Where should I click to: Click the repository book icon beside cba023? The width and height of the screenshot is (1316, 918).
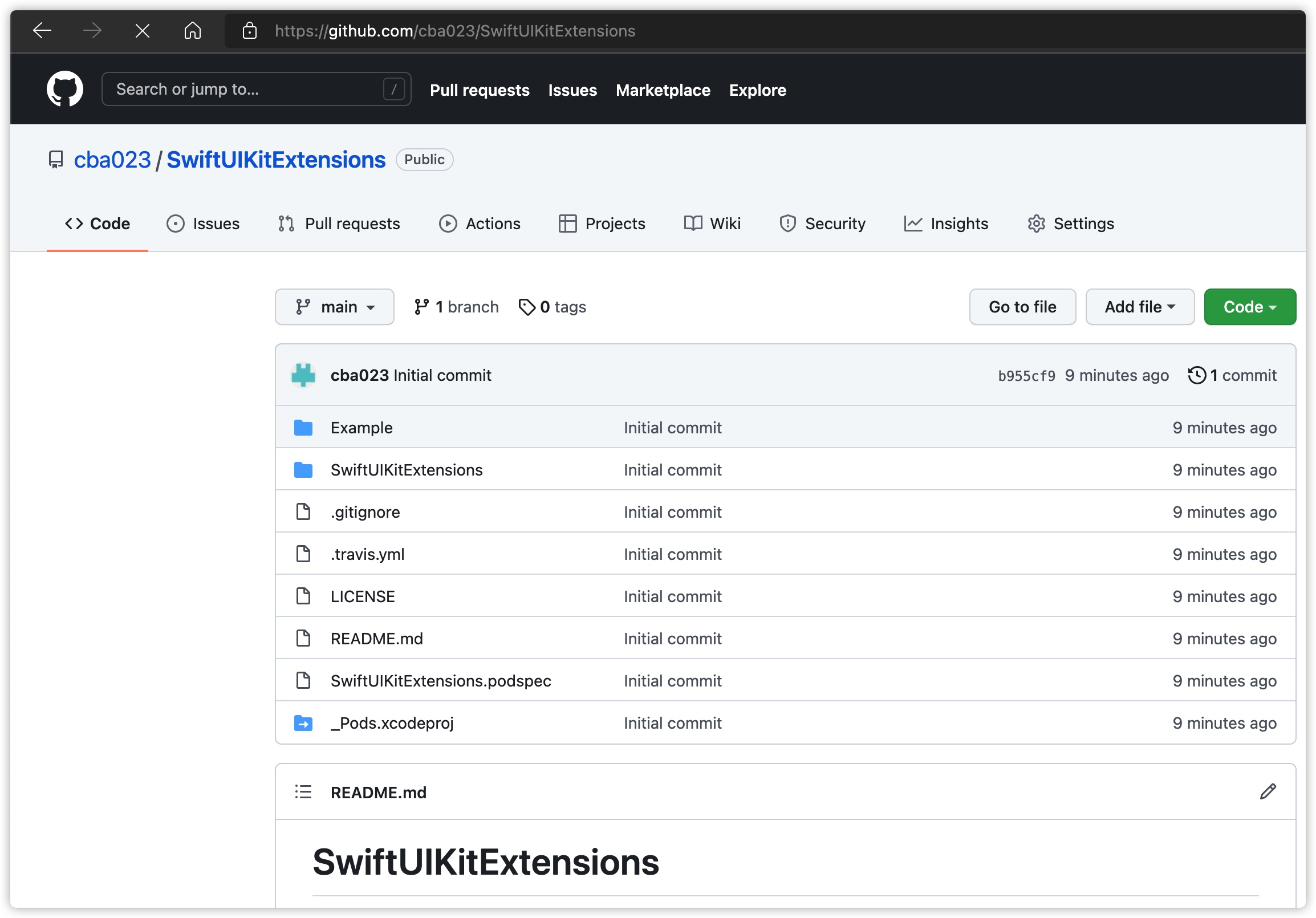[x=56, y=160]
